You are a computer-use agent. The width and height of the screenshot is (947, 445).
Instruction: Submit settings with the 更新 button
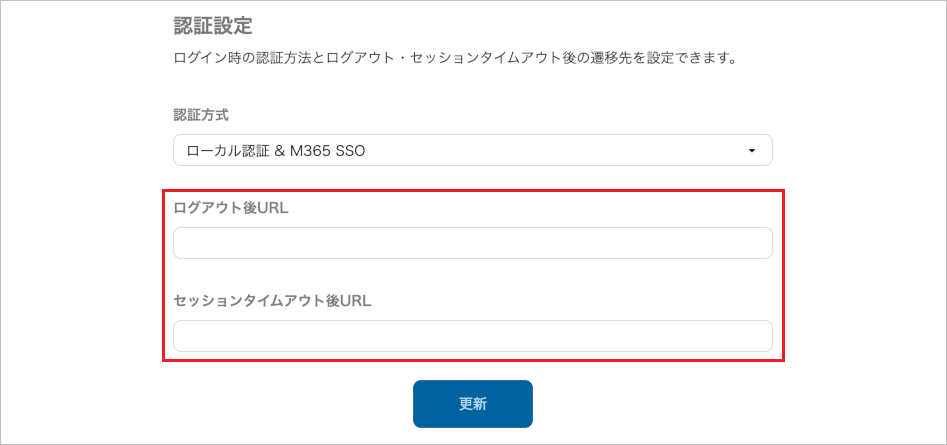[472, 404]
